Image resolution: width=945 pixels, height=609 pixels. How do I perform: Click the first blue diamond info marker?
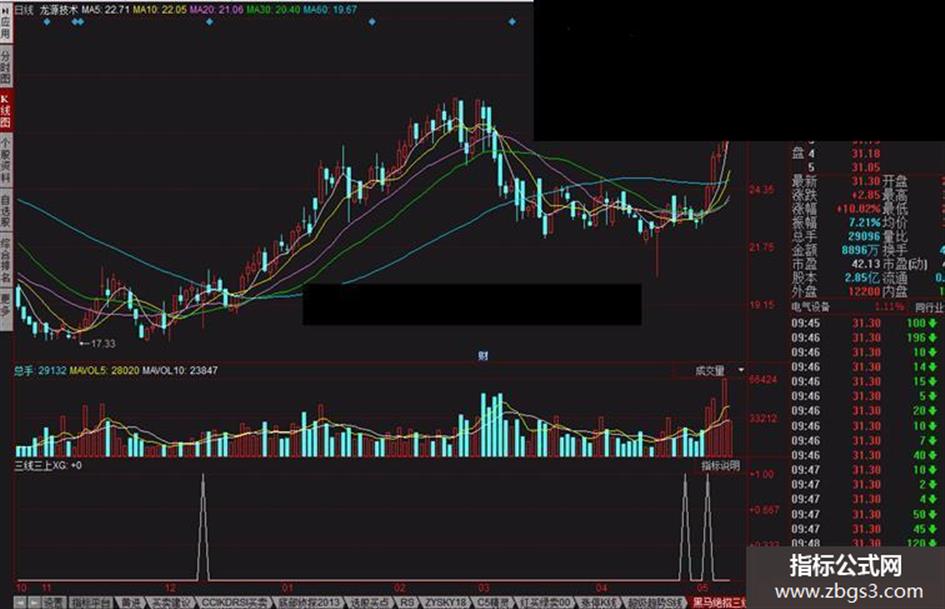coord(47,22)
